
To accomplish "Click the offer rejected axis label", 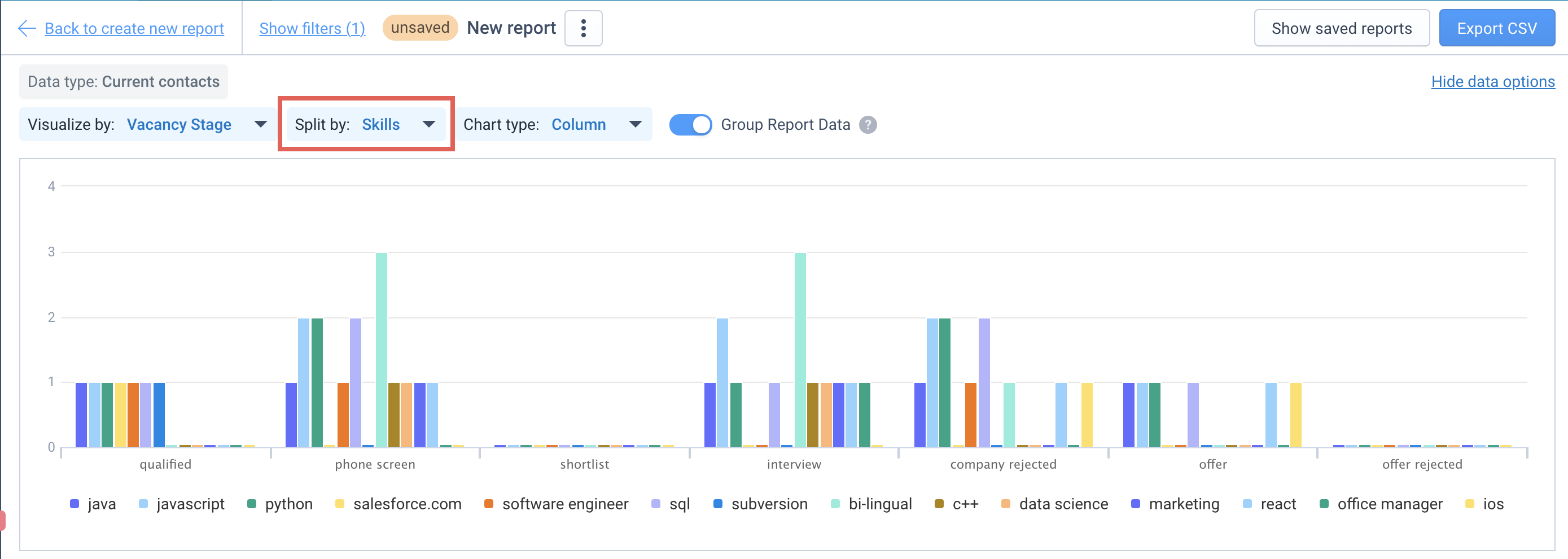I will point(1422,465).
